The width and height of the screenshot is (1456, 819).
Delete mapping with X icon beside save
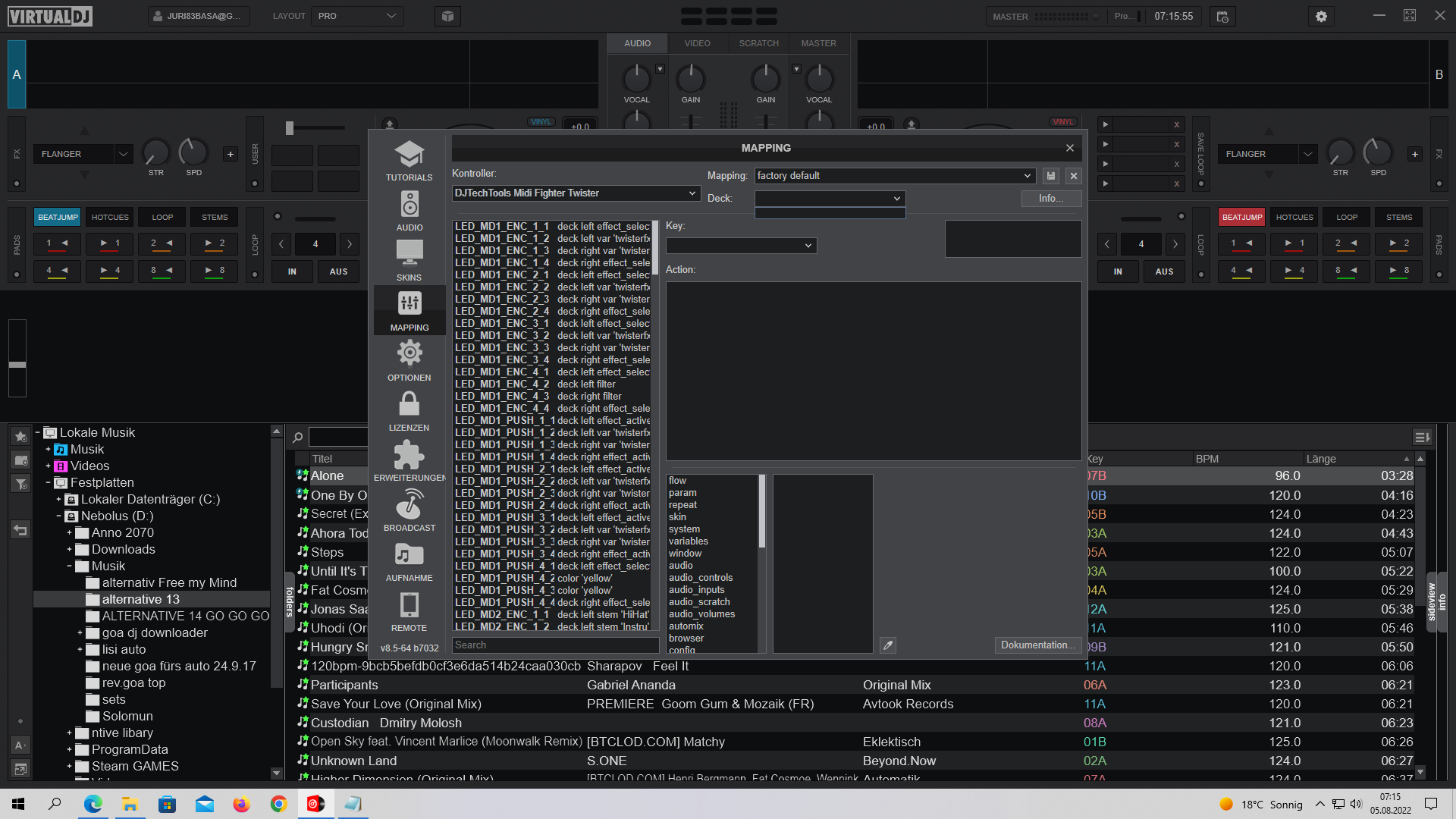pos(1074,176)
